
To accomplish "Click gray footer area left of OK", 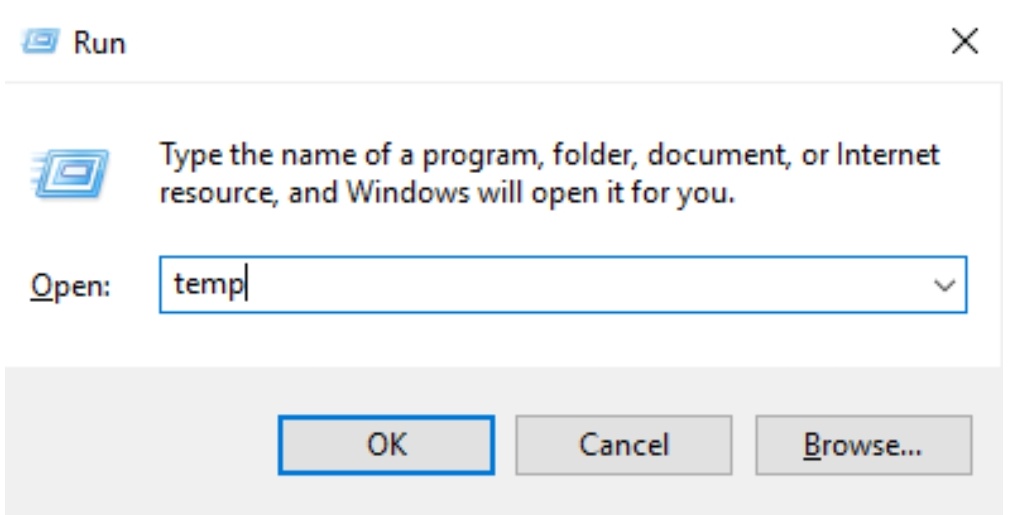I will [142, 445].
